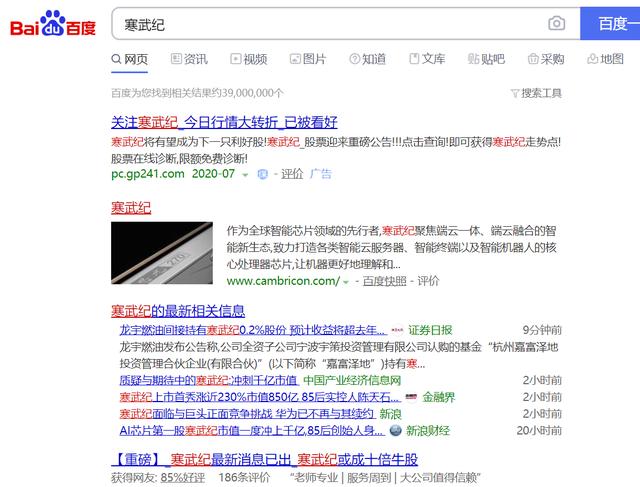Open news 寒武纪上市首秀涨近230%
The height and width of the screenshot is (487, 640).
pos(260,397)
